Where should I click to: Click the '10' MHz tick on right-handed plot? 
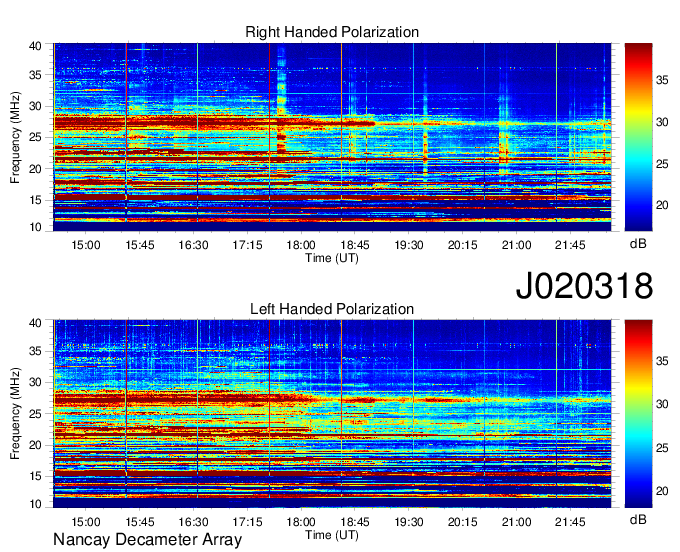click(x=36, y=227)
